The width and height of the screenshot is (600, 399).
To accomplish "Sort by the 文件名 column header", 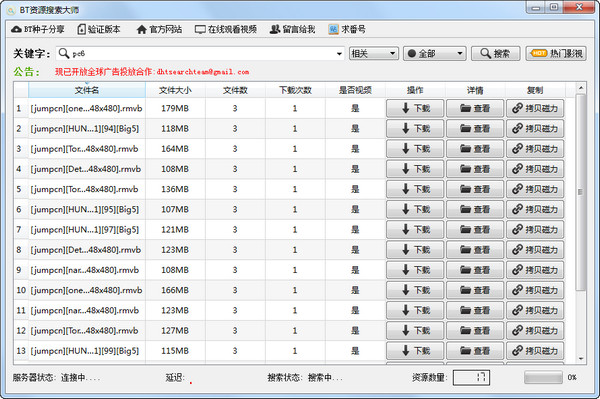I will click(x=87, y=90).
